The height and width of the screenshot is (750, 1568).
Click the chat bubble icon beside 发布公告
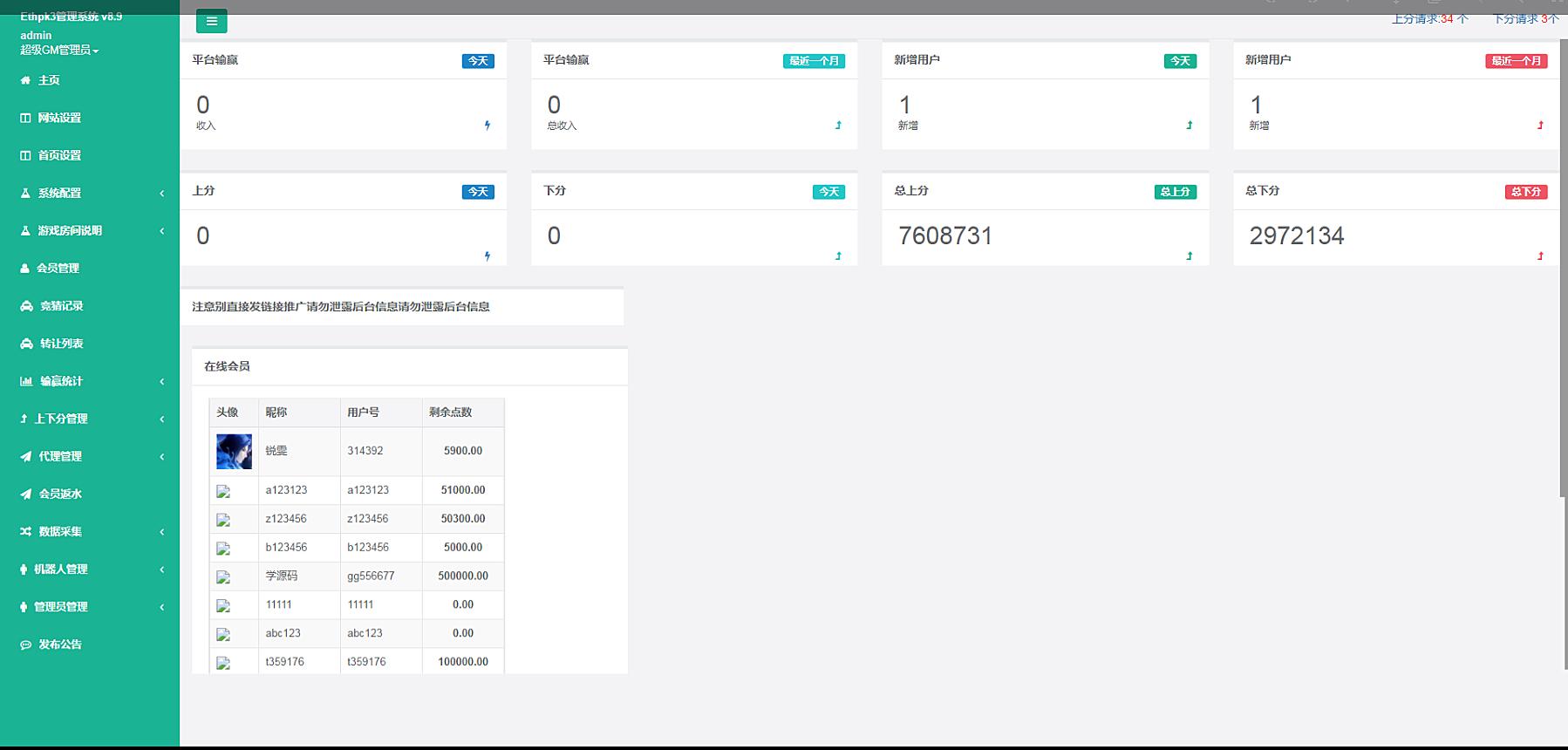(26, 644)
